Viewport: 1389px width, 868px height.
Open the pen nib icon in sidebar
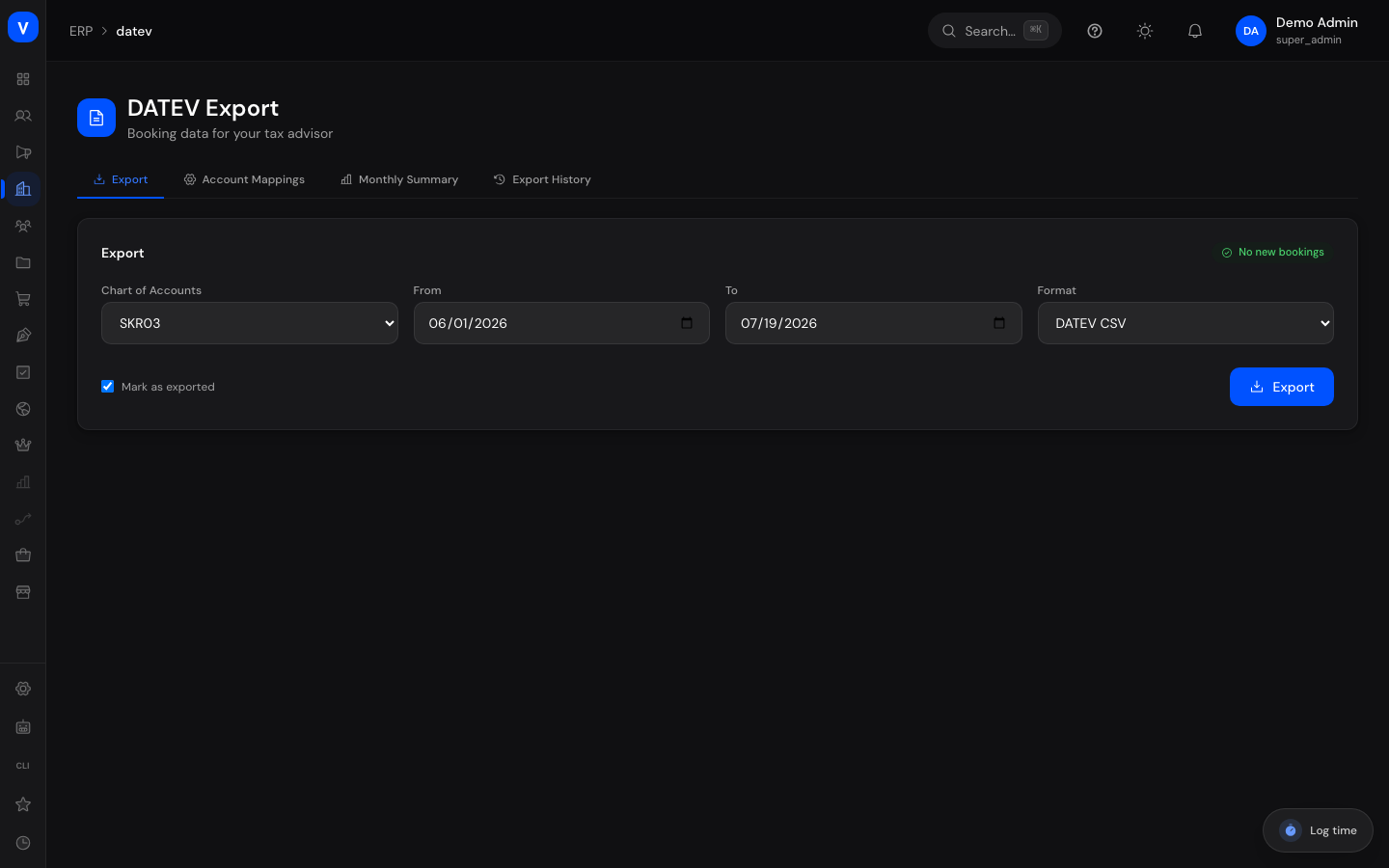(23, 336)
